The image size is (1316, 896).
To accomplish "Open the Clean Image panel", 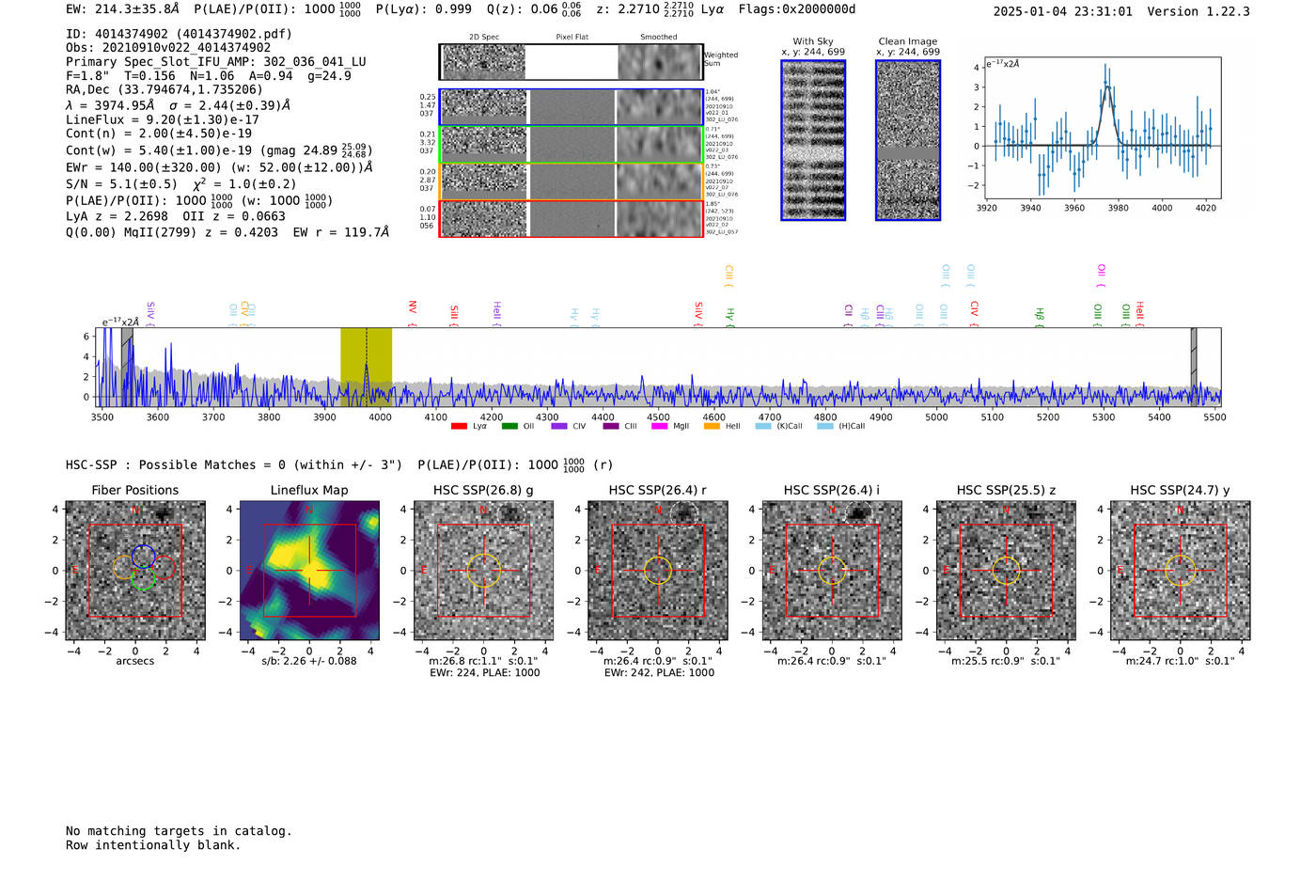I will click(908, 140).
